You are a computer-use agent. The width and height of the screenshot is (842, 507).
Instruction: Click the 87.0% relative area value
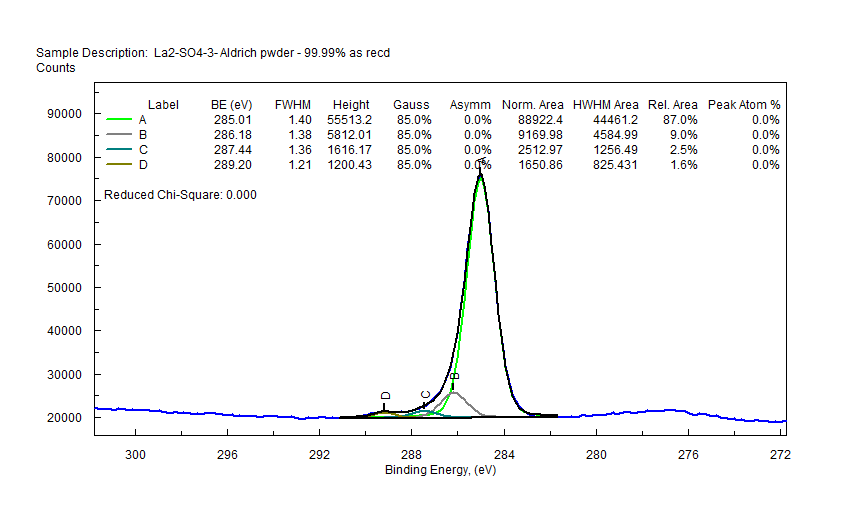pyautogui.click(x=681, y=120)
